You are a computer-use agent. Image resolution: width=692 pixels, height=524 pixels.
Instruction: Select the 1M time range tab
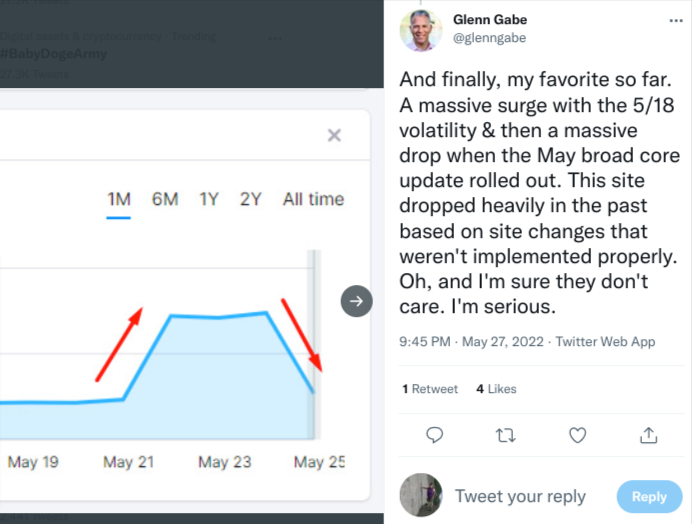click(x=119, y=200)
